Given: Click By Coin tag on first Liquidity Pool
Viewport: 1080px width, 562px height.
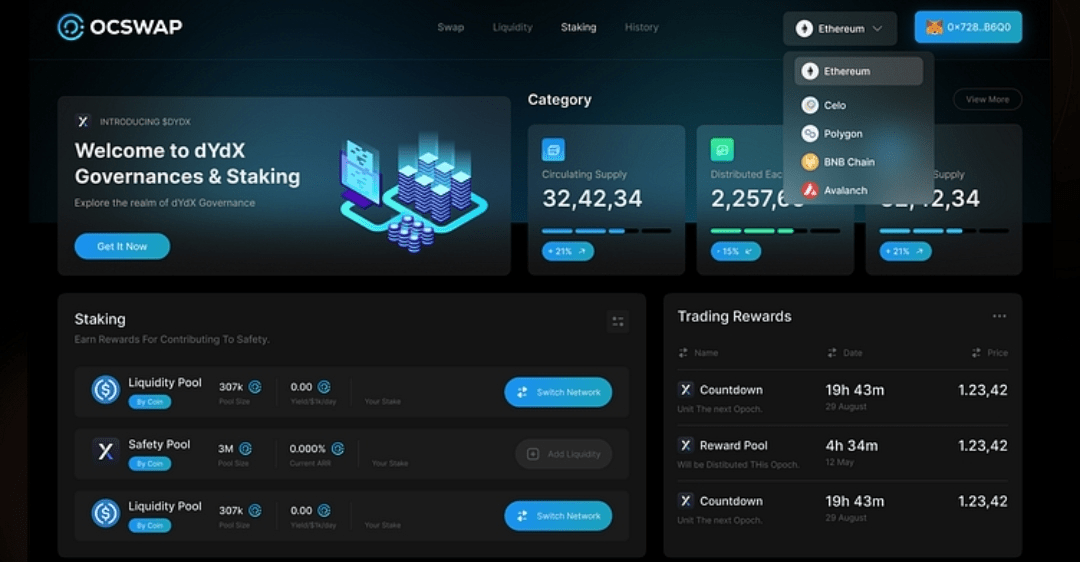Looking at the screenshot, I should tap(149, 402).
